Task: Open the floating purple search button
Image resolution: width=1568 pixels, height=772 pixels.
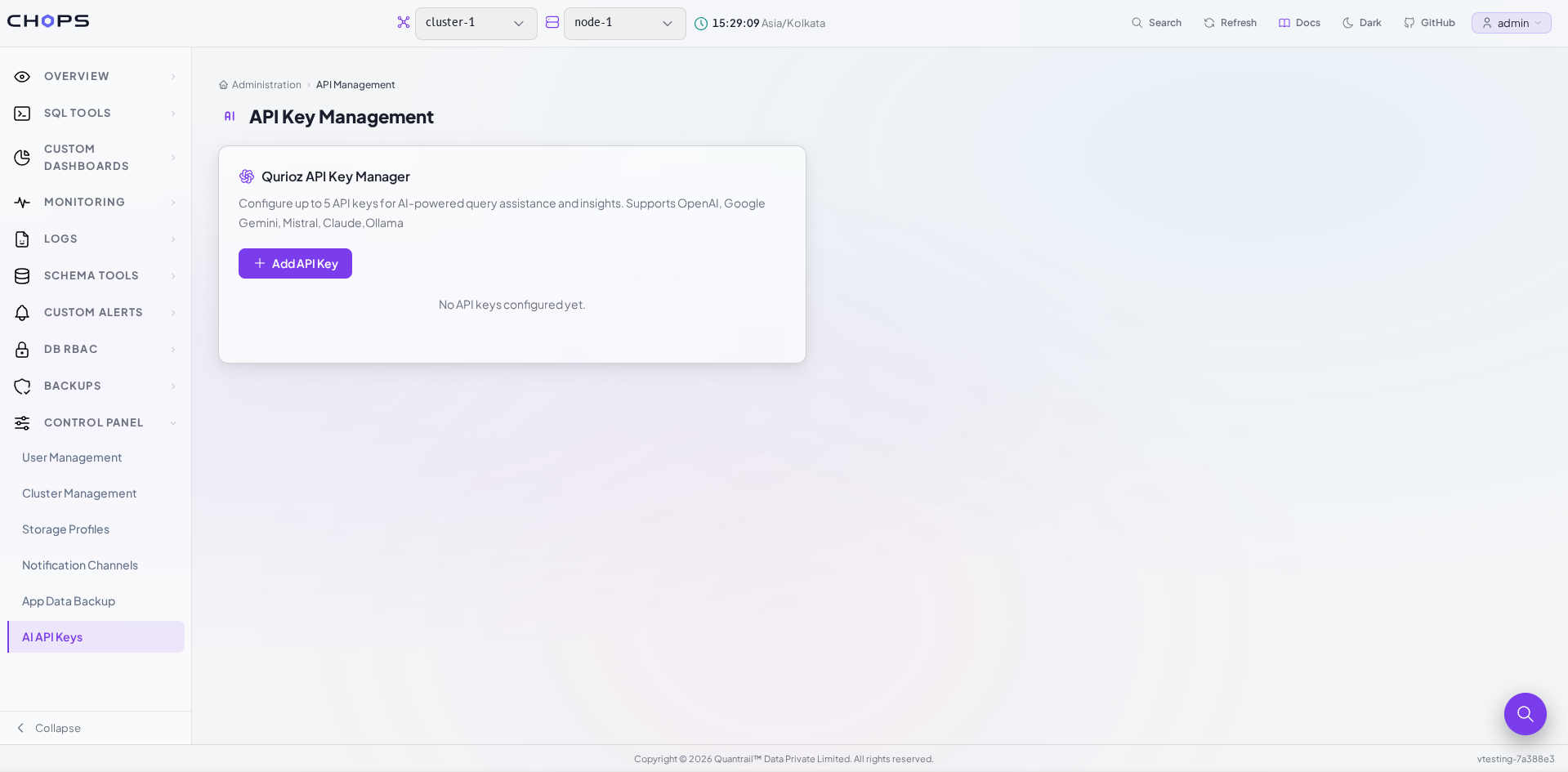Action: (x=1525, y=714)
